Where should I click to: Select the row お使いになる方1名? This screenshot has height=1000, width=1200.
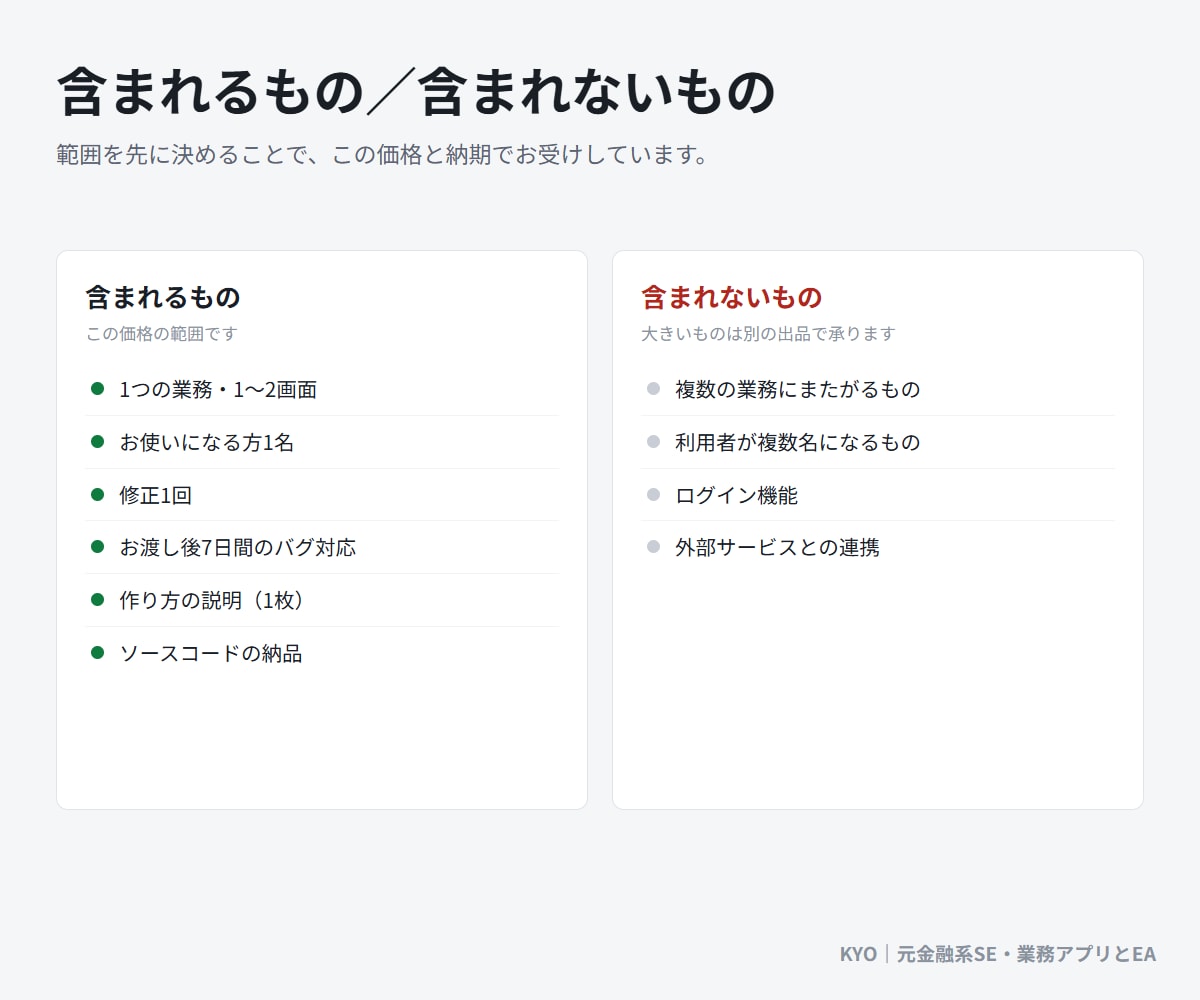[322, 442]
